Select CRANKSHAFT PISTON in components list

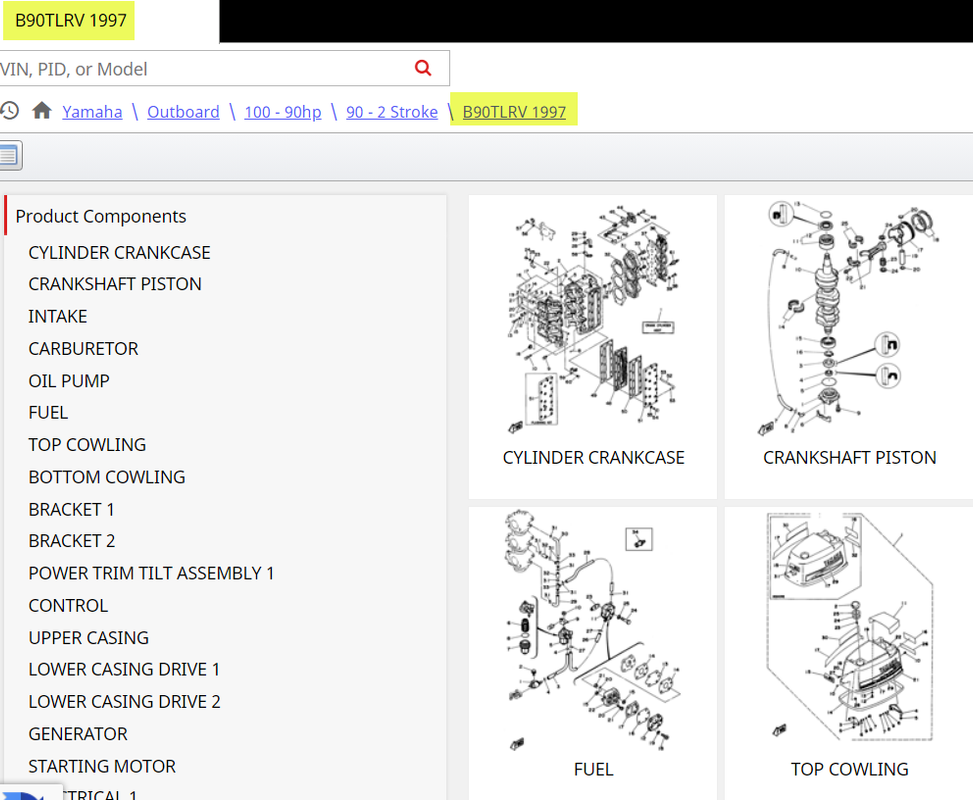pyautogui.click(x=115, y=284)
